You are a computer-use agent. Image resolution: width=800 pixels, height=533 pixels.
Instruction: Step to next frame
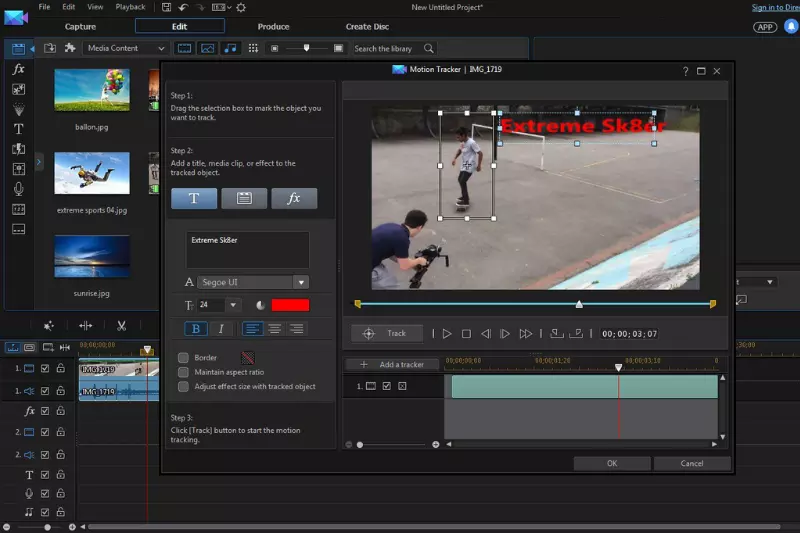coord(505,334)
